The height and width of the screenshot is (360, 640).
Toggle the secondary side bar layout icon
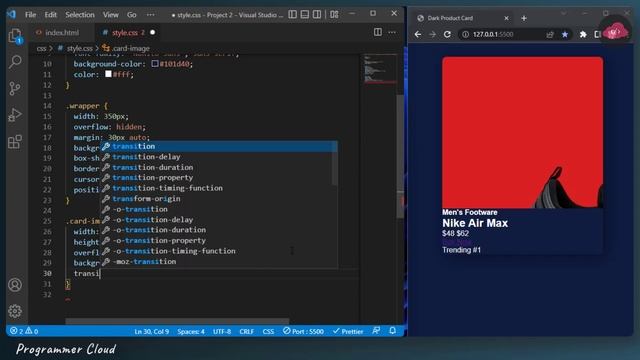tap(317, 14)
